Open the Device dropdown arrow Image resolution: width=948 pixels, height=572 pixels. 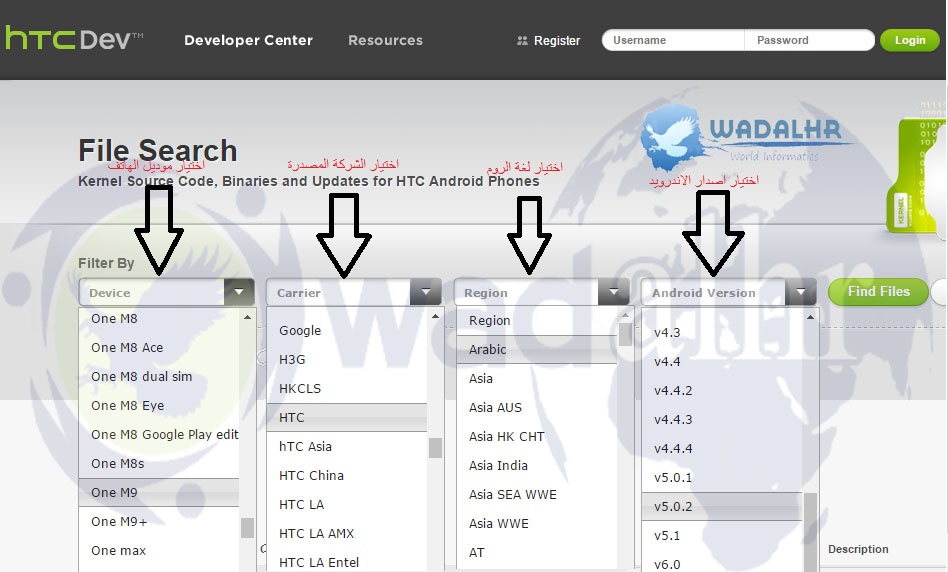coord(239,292)
